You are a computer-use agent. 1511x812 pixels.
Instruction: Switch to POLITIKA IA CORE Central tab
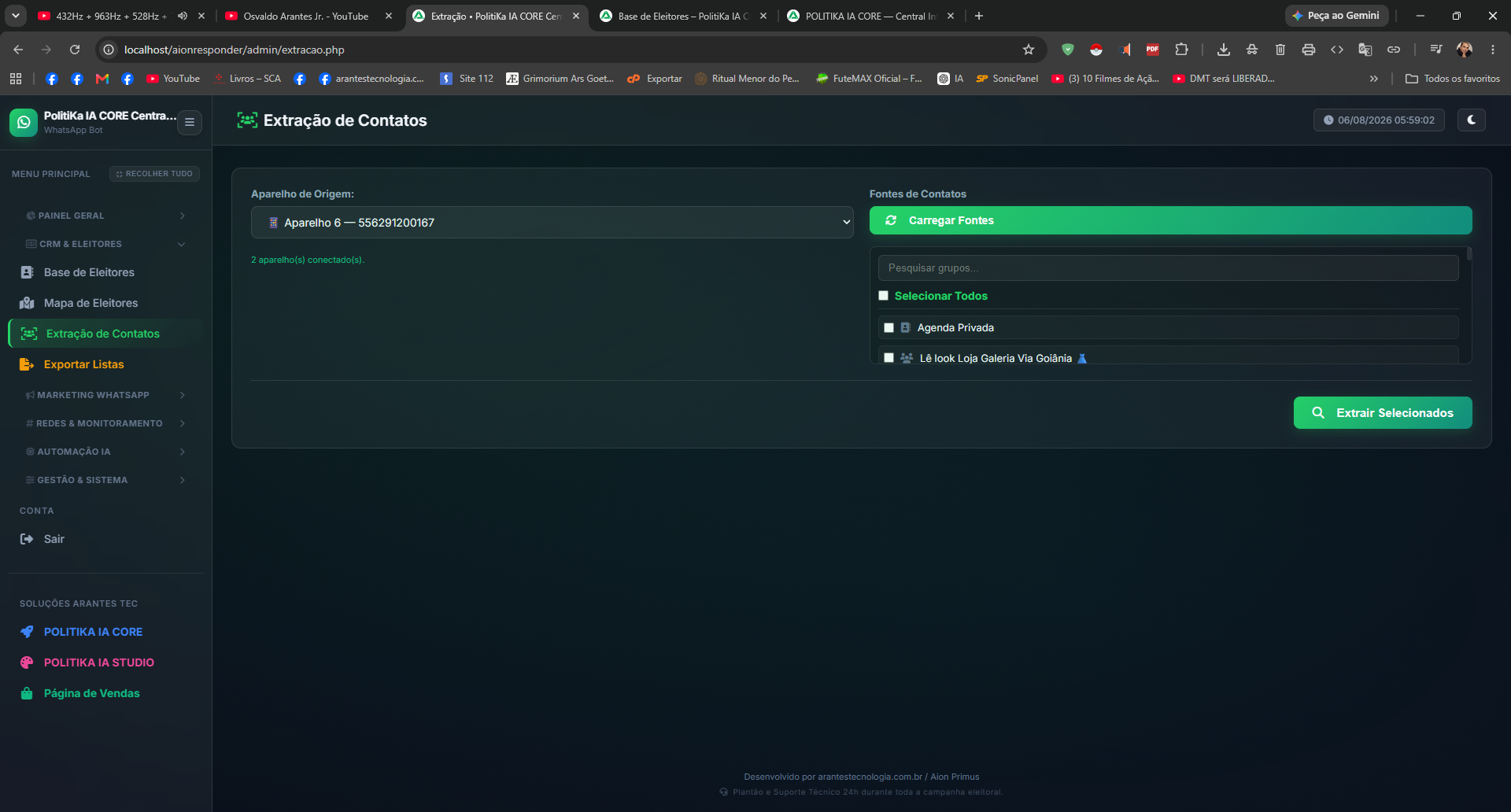tap(870, 16)
